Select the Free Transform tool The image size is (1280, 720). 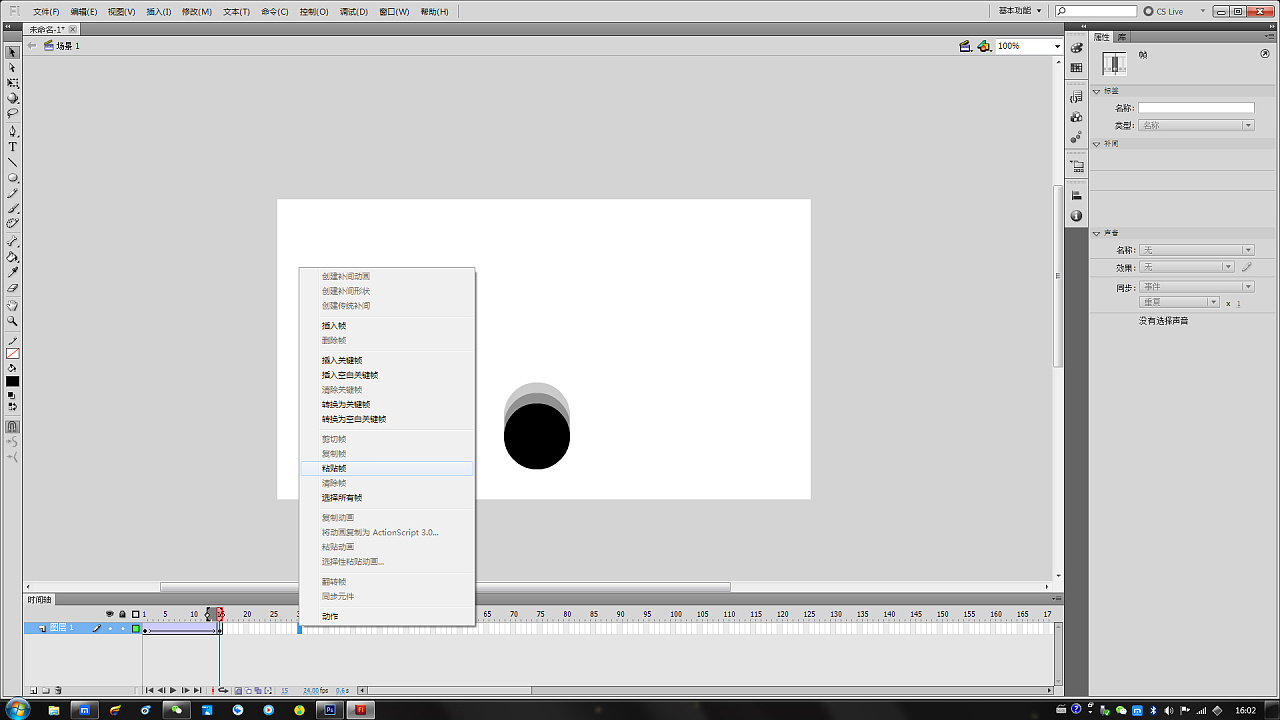click(x=13, y=83)
